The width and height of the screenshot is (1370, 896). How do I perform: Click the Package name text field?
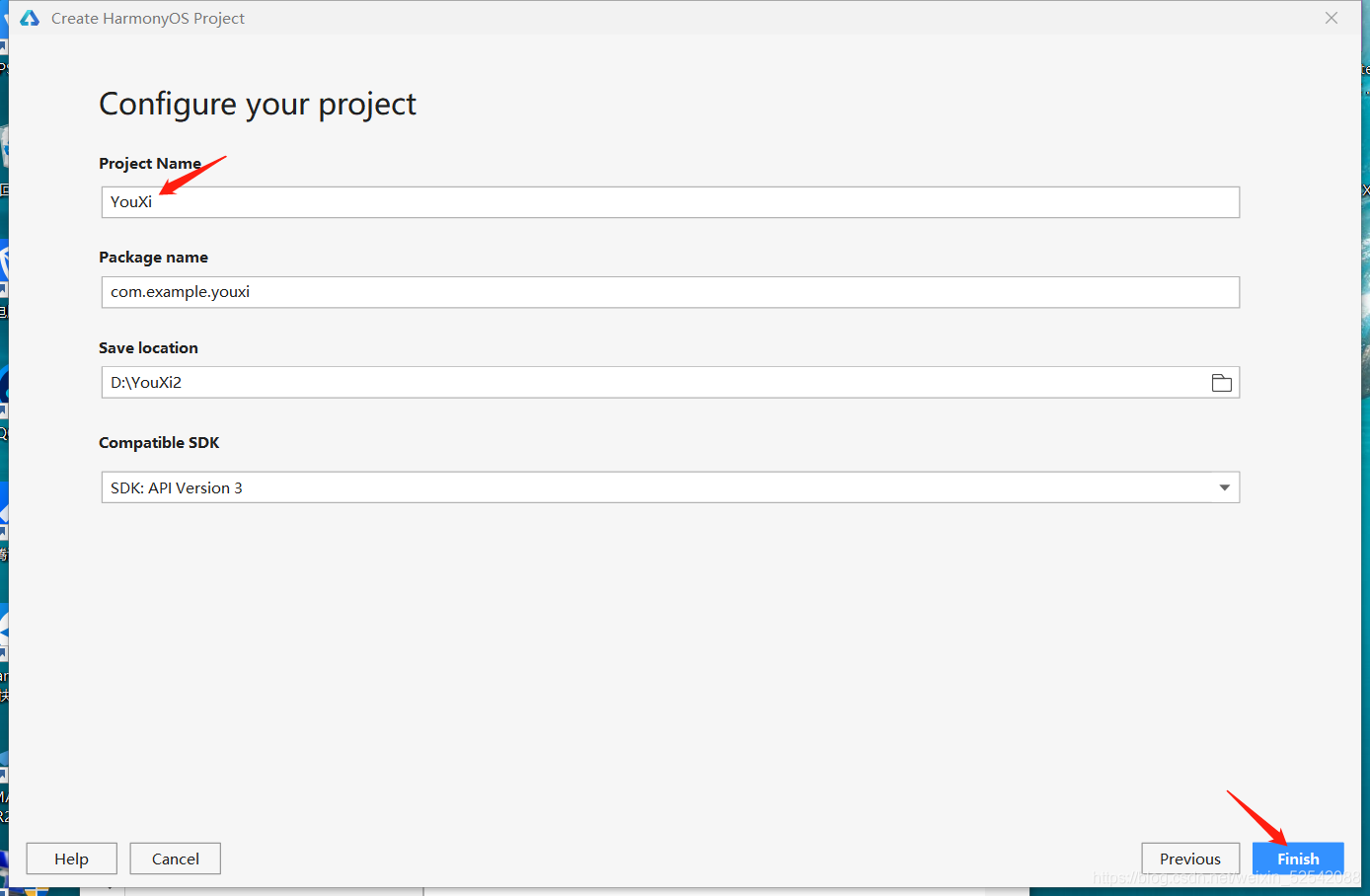coord(669,292)
